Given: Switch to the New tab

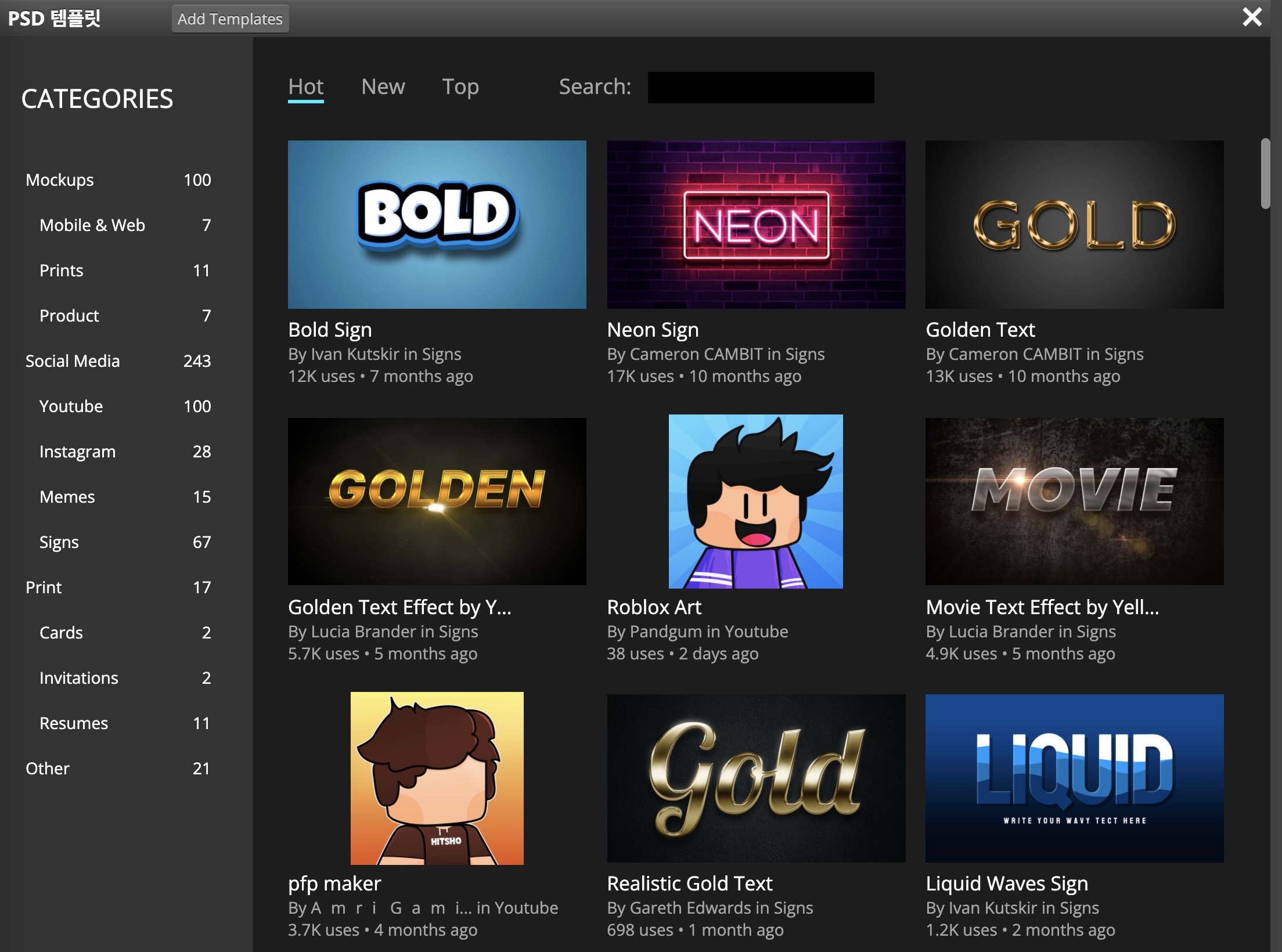Looking at the screenshot, I should point(383,87).
